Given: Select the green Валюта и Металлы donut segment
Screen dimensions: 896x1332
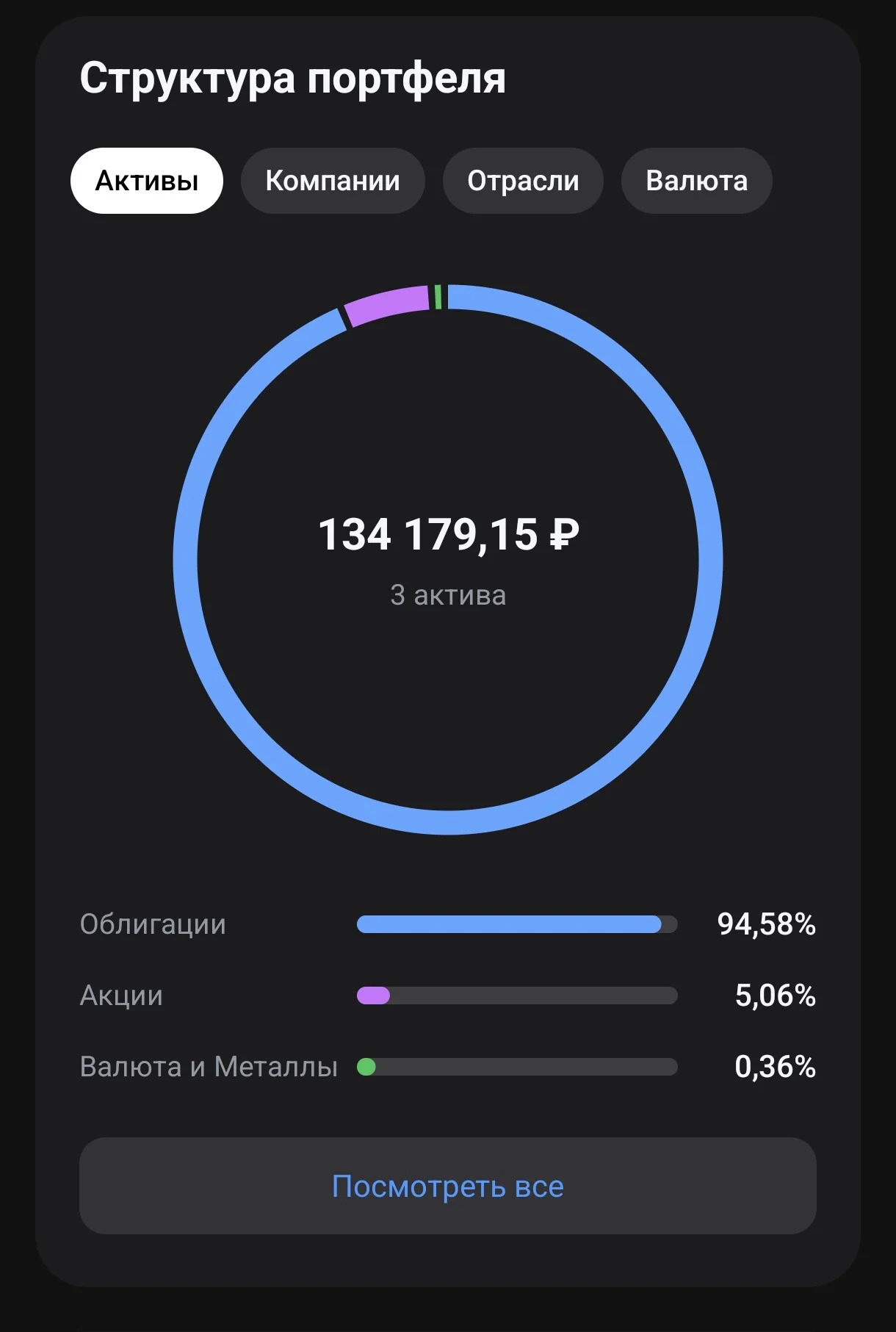Looking at the screenshot, I should click(438, 297).
